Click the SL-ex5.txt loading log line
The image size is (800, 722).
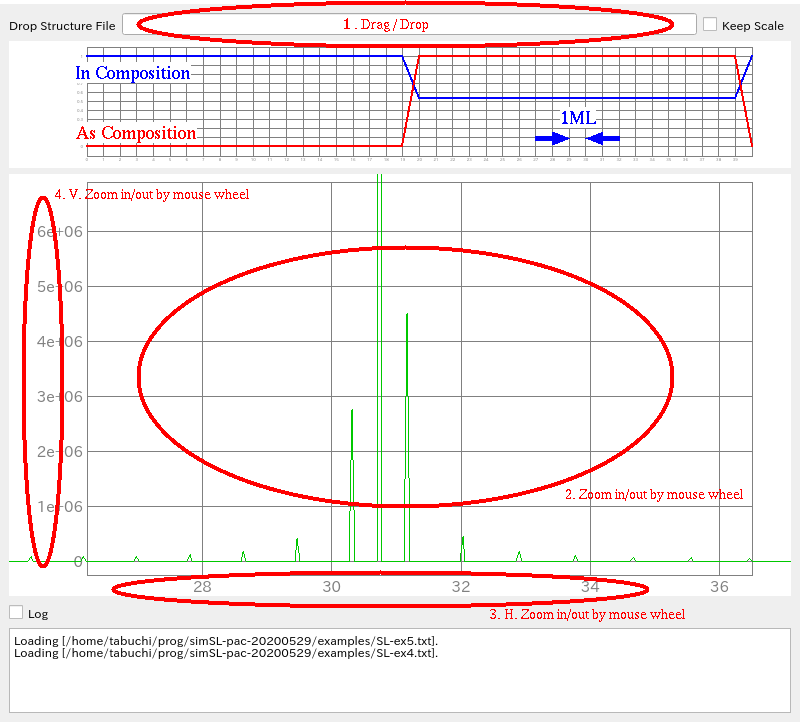(x=226, y=640)
